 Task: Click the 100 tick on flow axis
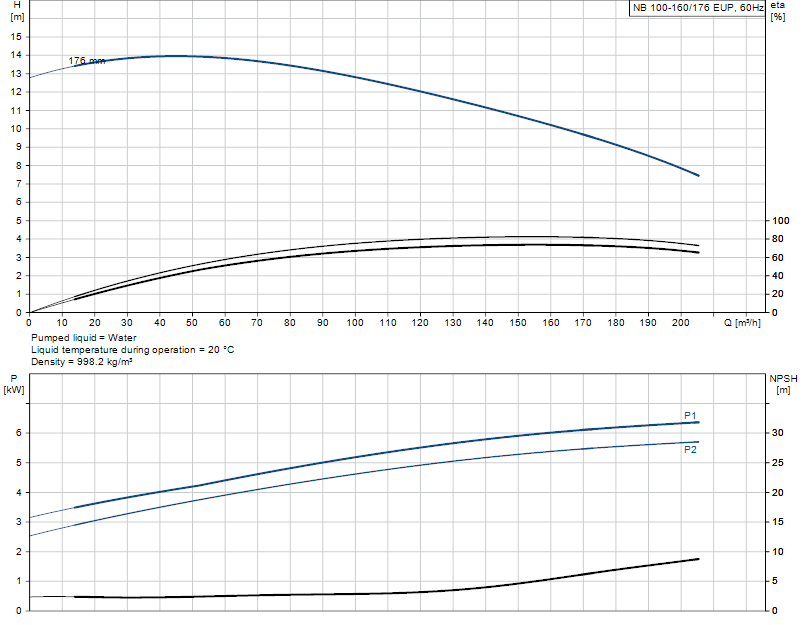355,323
